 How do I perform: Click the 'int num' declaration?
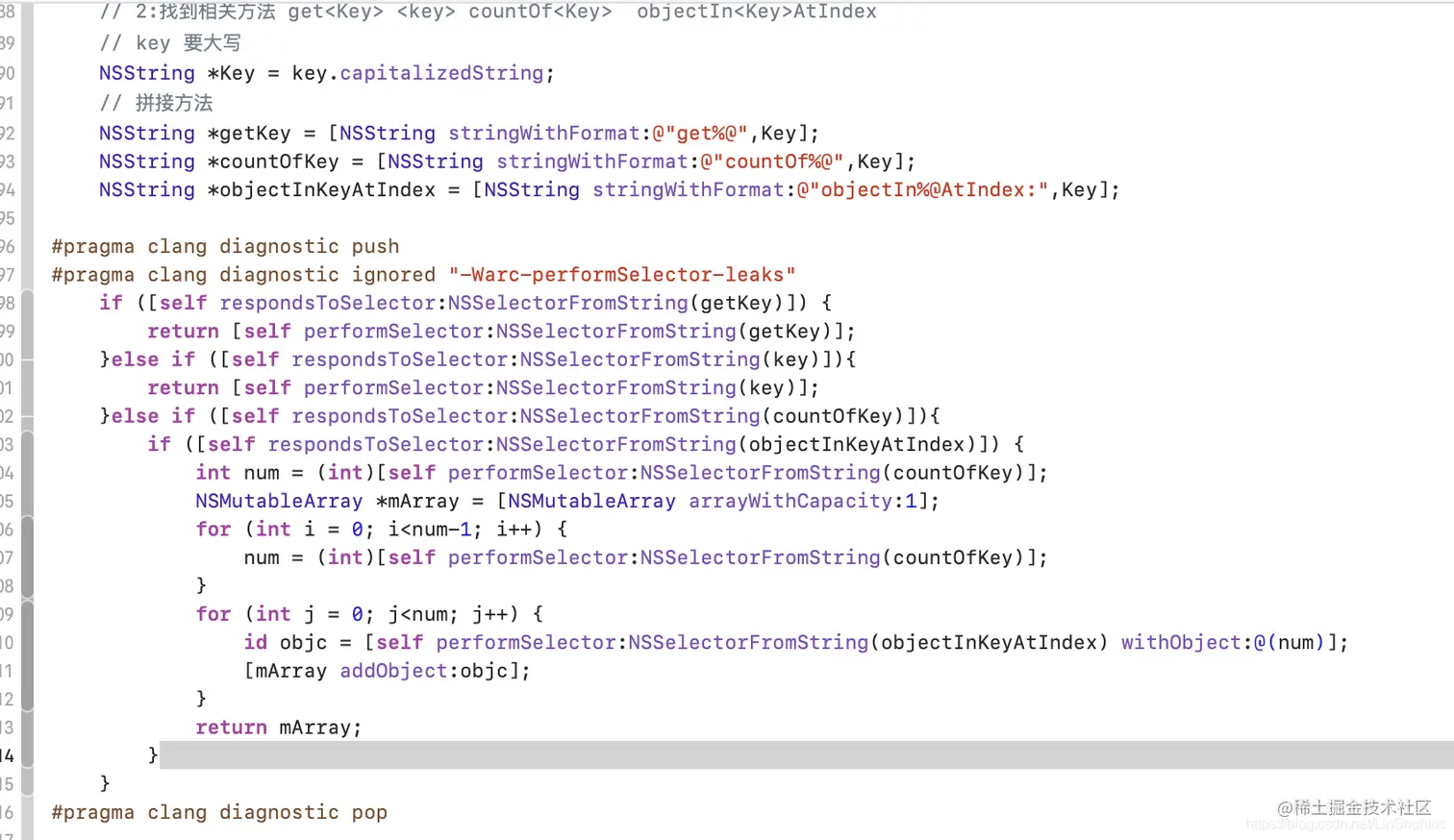[238, 472]
